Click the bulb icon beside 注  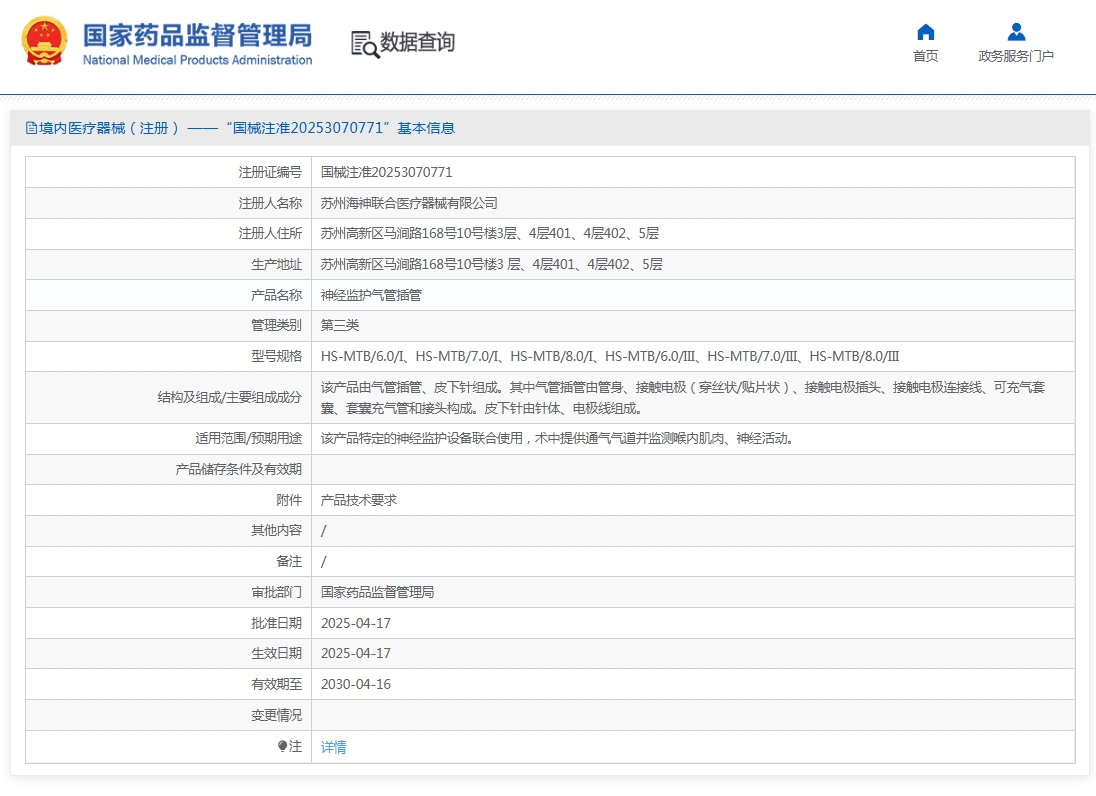point(282,746)
